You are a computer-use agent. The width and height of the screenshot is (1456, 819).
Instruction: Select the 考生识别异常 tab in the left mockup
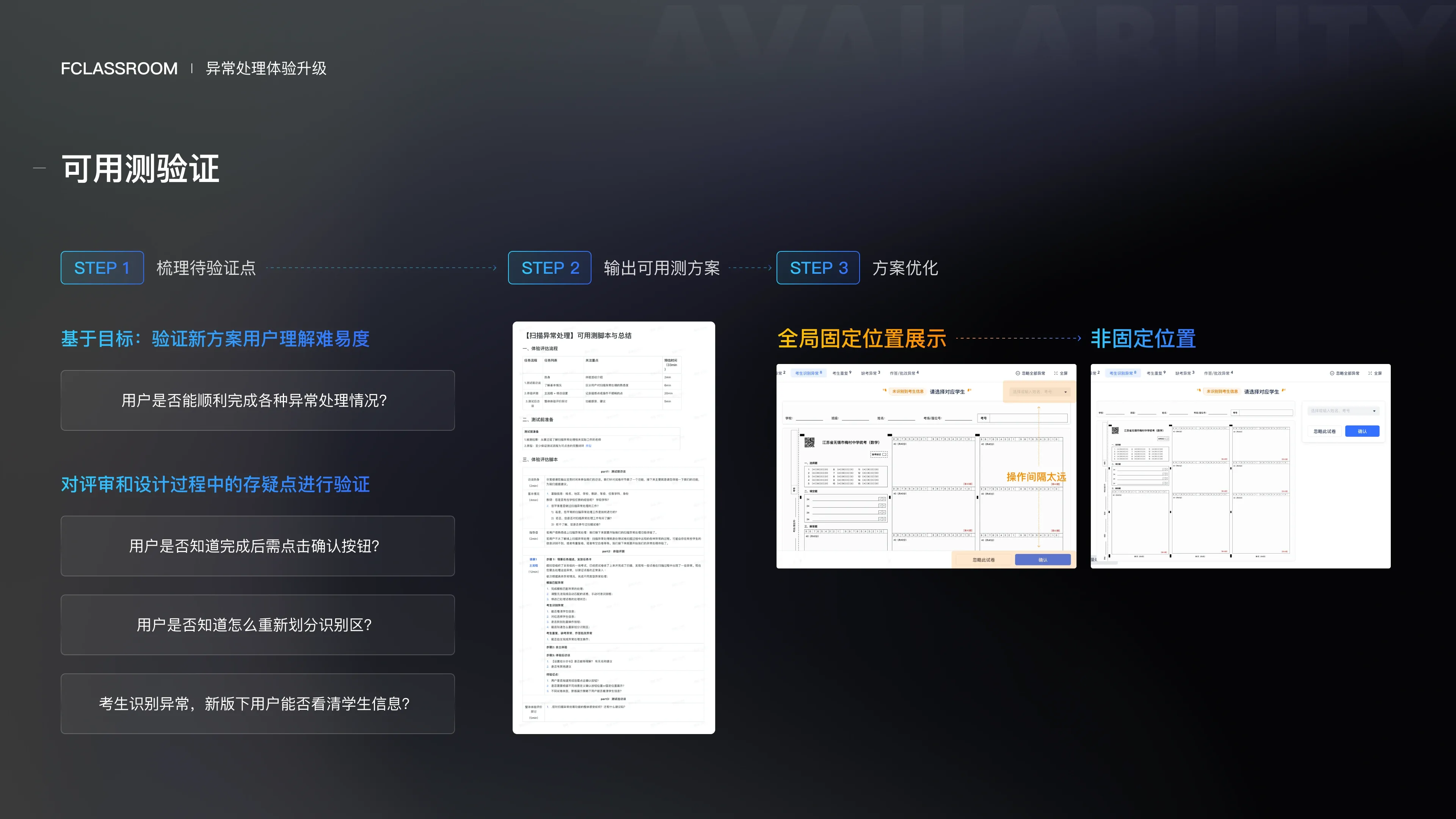click(x=808, y=373)
